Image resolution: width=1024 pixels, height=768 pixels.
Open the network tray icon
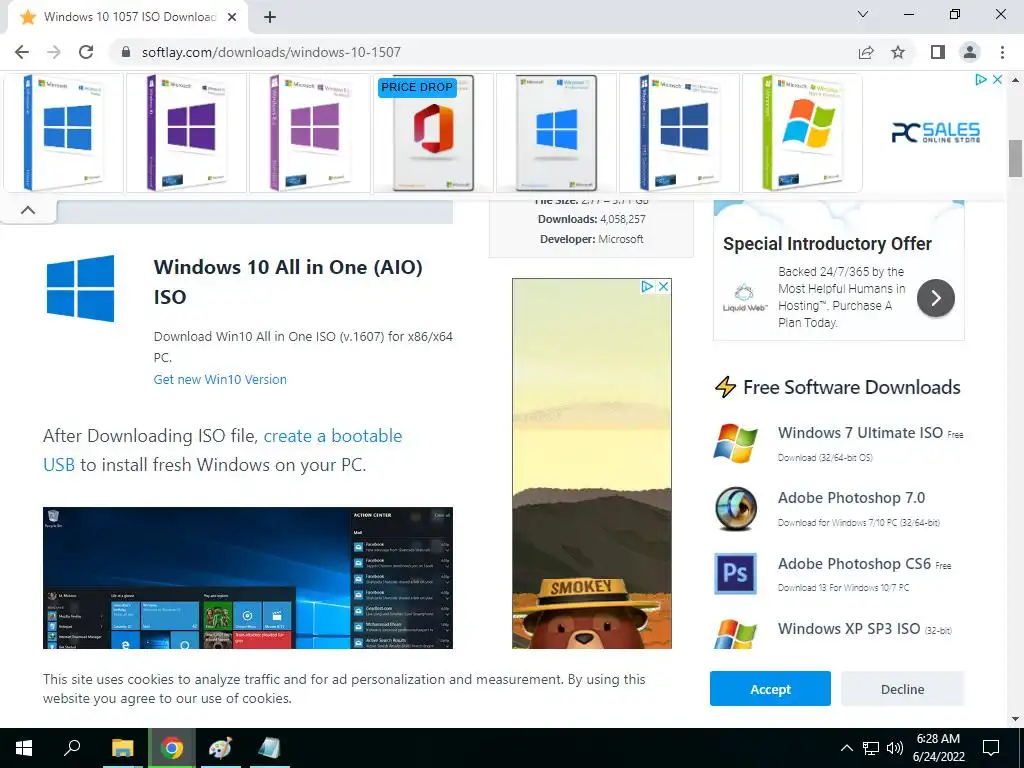[871, 748]
